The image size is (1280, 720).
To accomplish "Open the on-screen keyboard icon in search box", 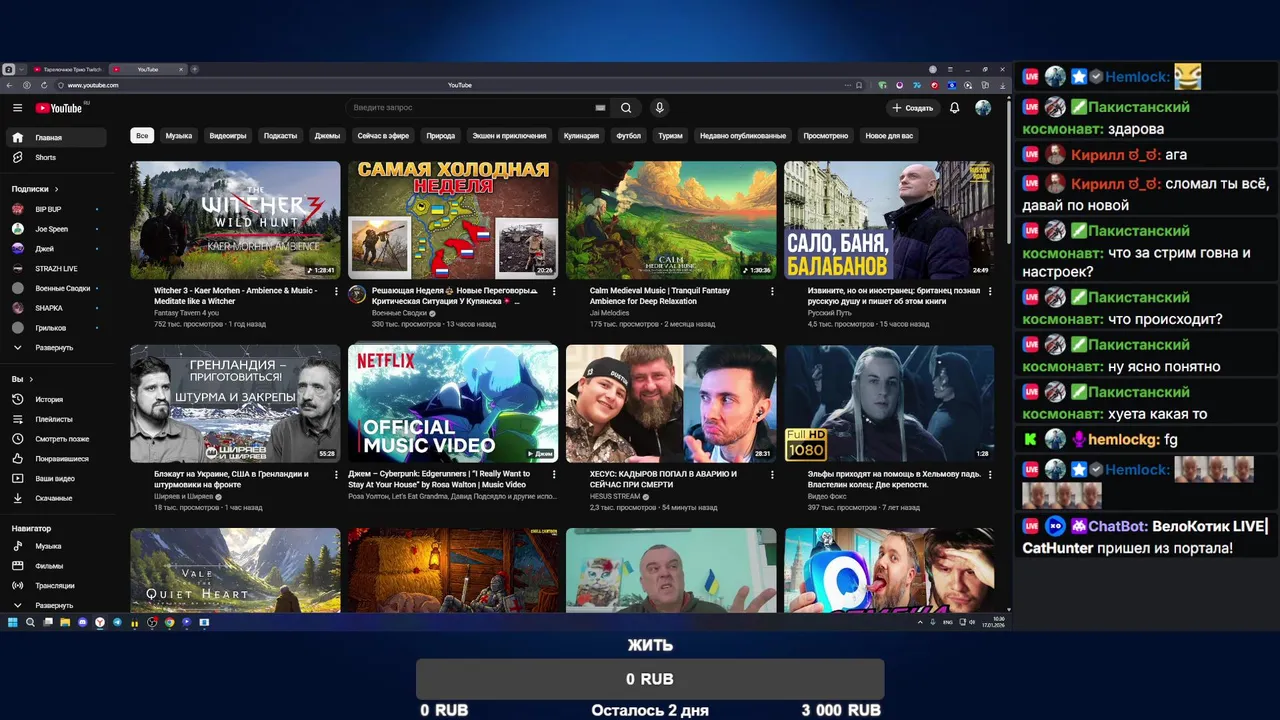I will pyautogui.click(x=600, y=108).
